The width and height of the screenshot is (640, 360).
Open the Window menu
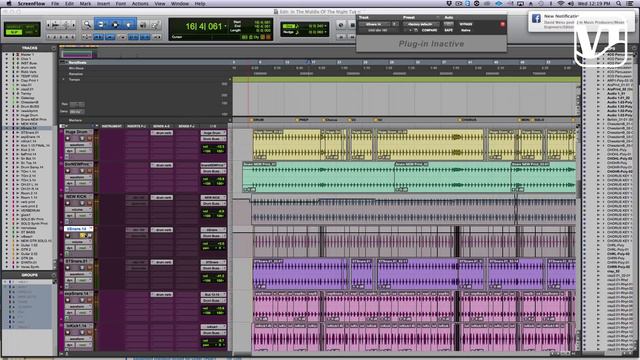[180, 3]
